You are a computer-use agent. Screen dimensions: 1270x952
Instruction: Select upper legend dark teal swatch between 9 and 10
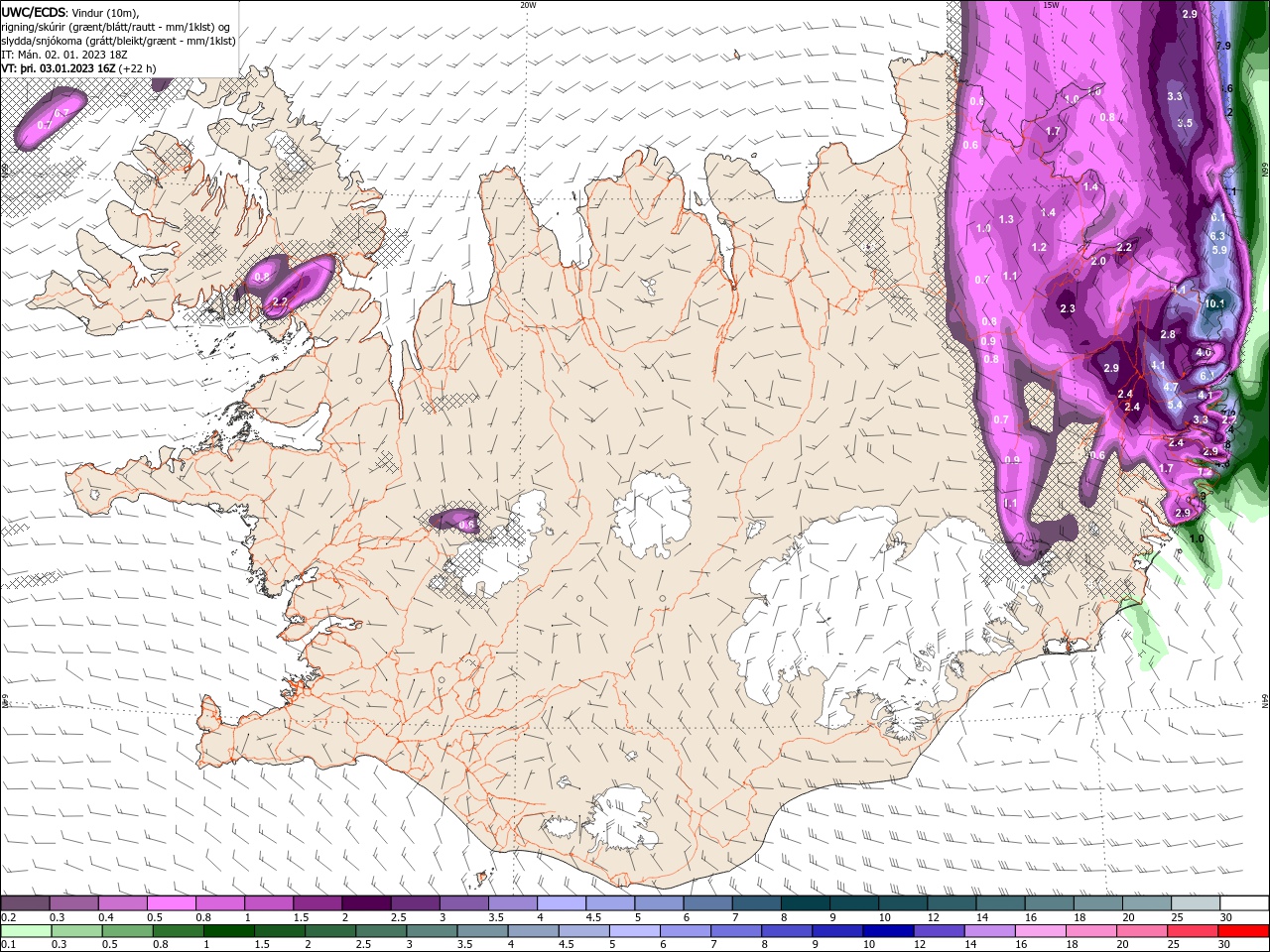853,903
